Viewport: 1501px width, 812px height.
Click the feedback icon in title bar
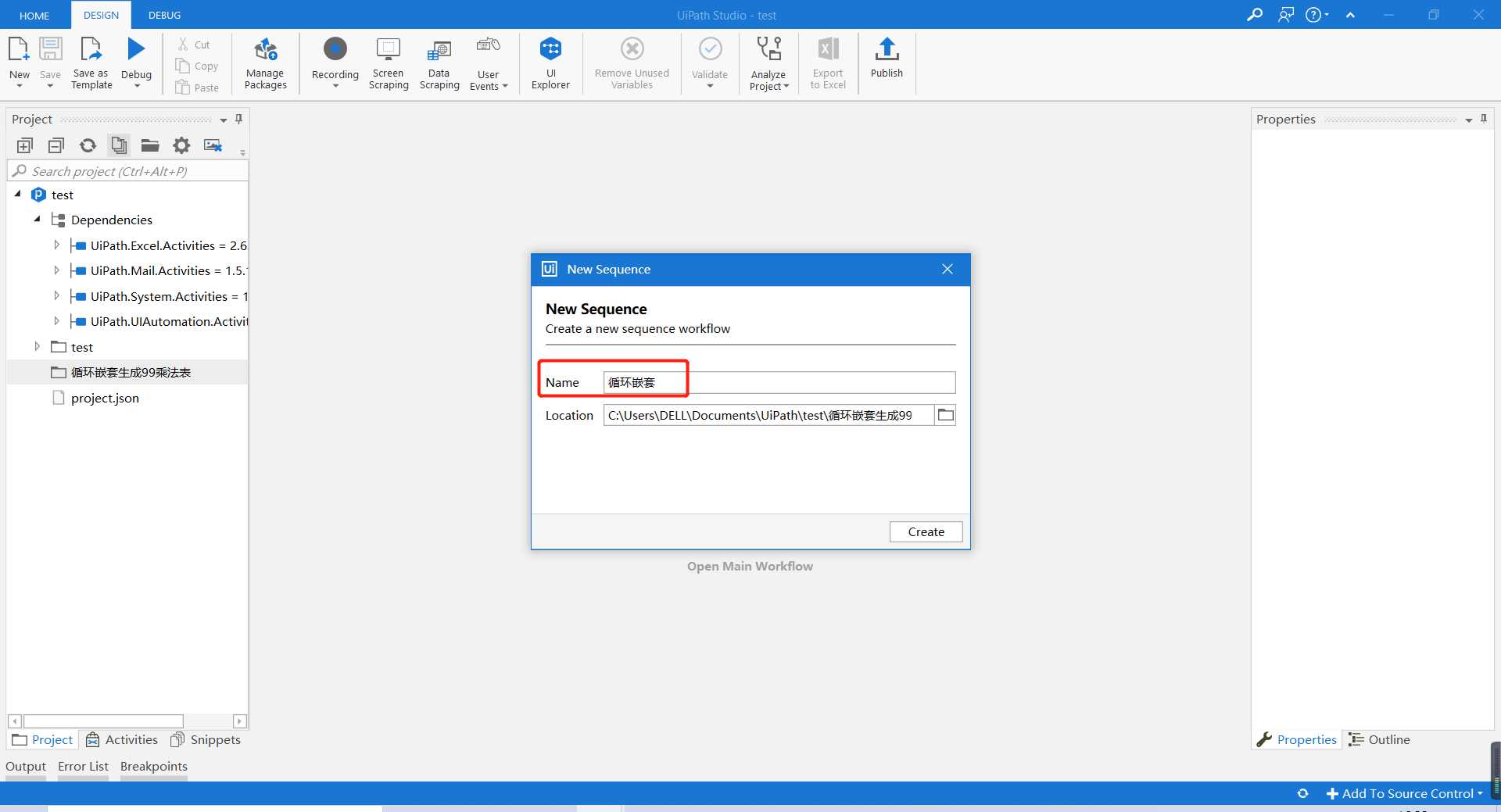coord(1286,15)
